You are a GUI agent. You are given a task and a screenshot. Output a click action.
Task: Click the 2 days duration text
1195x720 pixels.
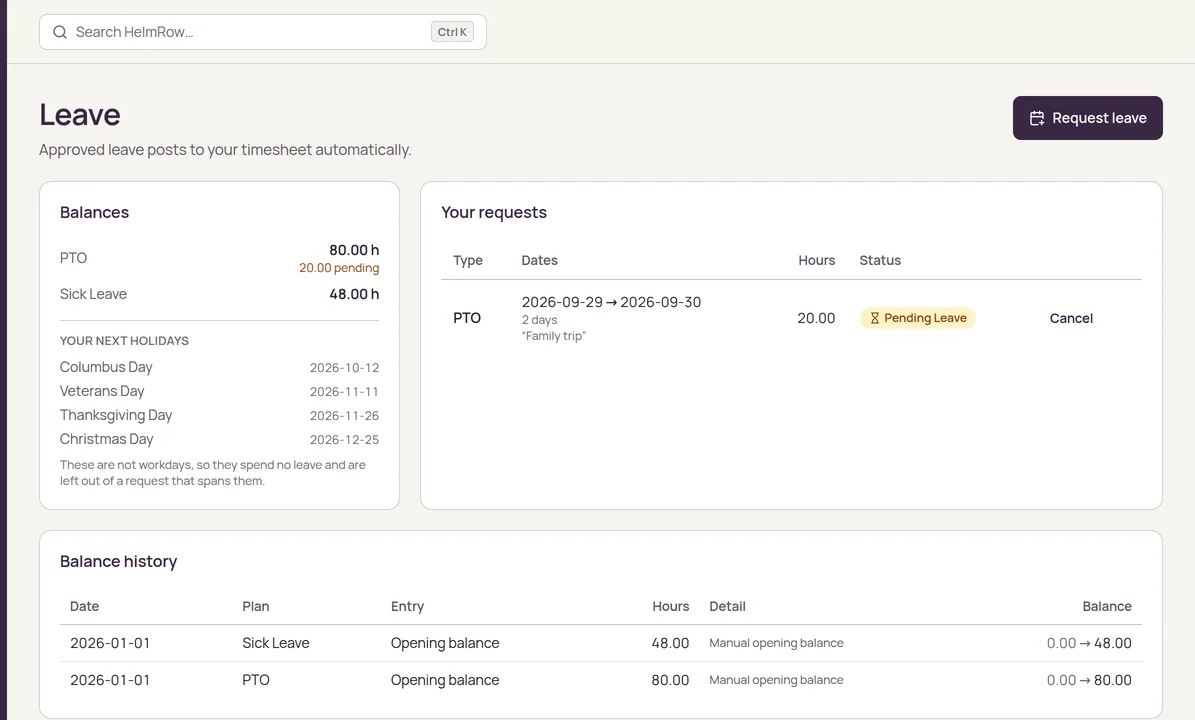pyautogui.click(x=540, y=320)
